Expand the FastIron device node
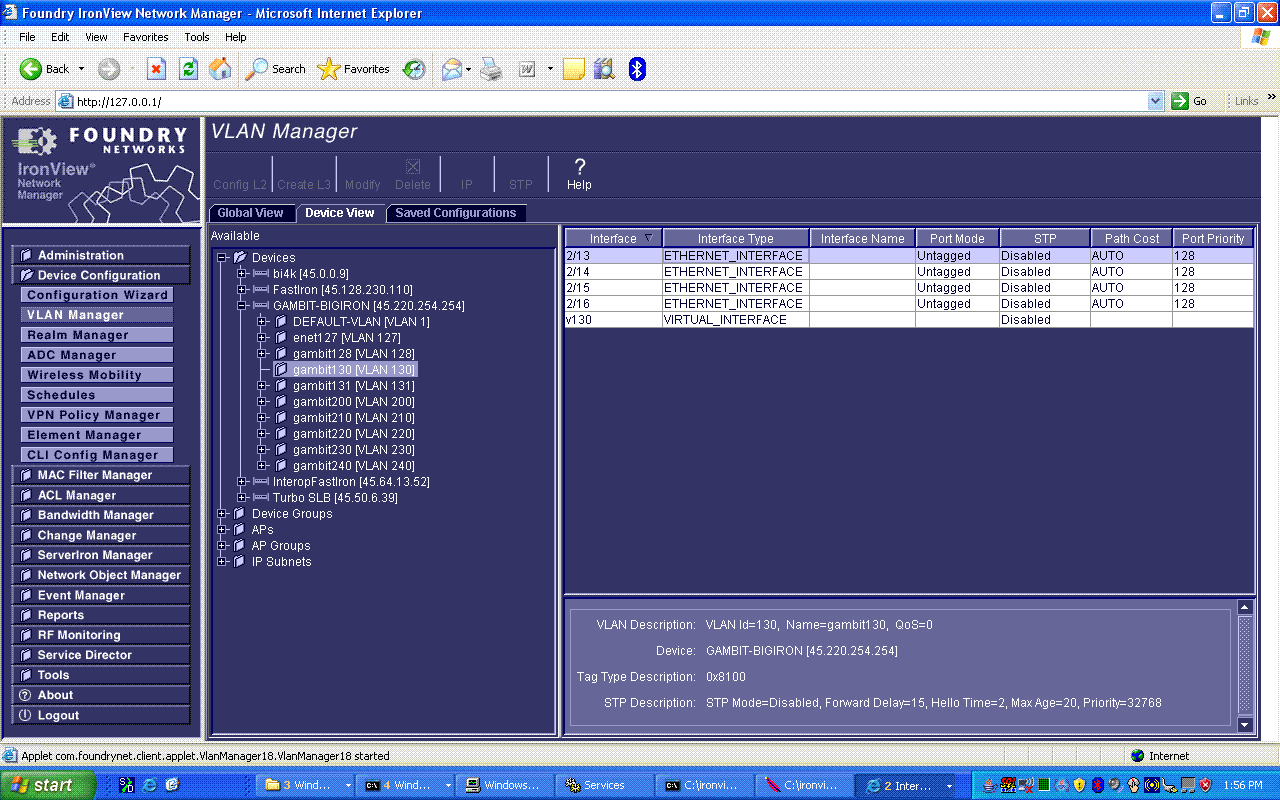1280x800 pixels. pyautogui.click(x=242, y=290)
